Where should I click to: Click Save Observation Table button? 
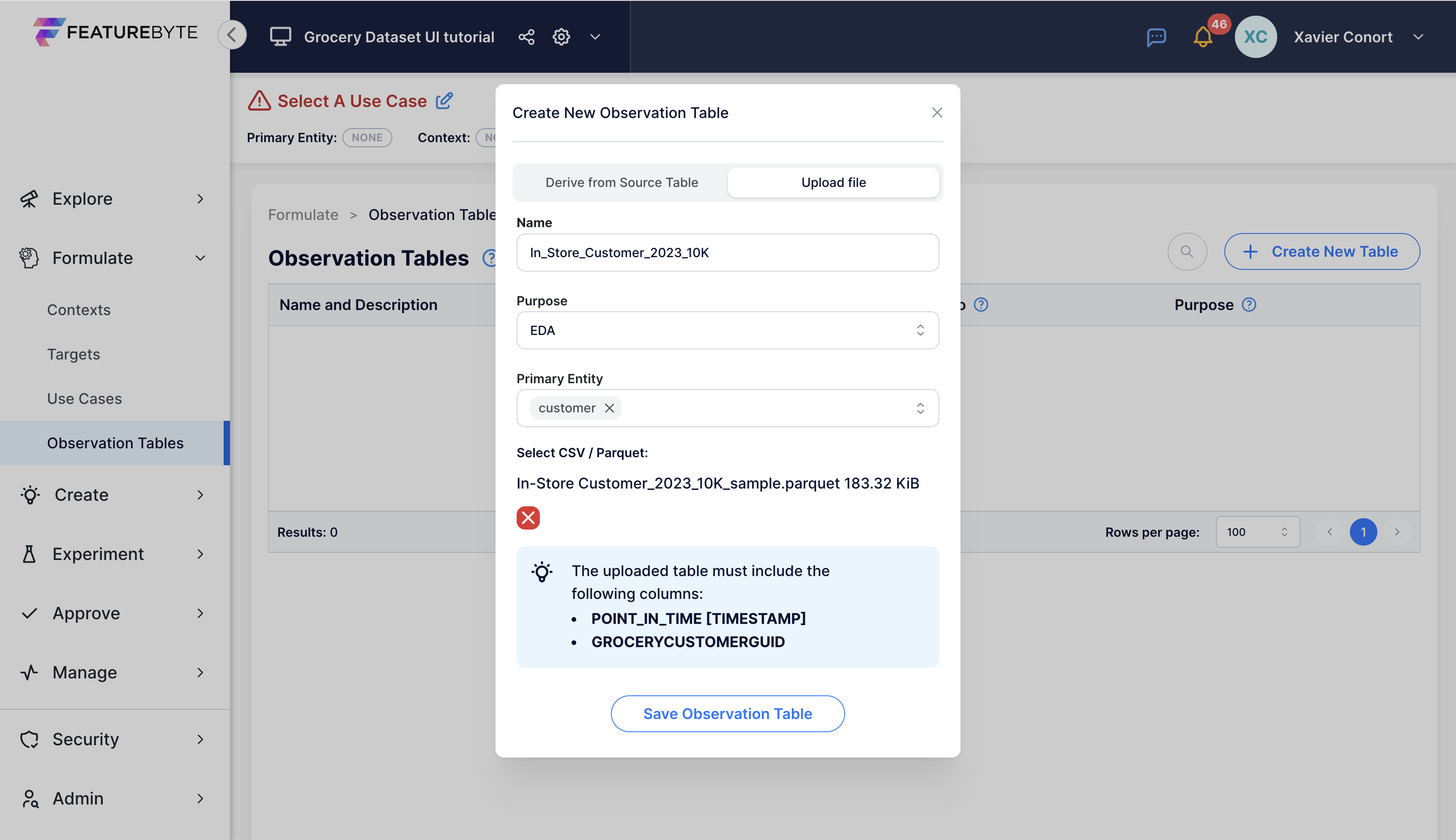click(728, 714)
